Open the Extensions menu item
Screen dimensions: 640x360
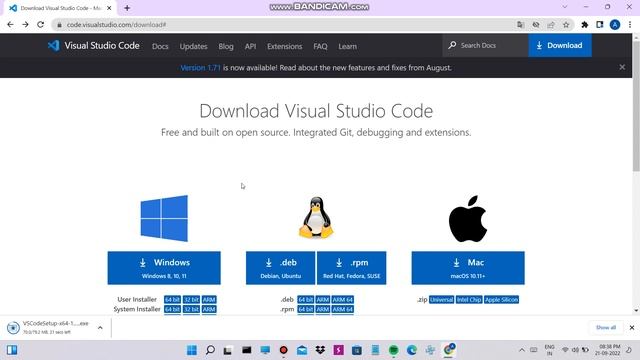(x=284, y=46)
